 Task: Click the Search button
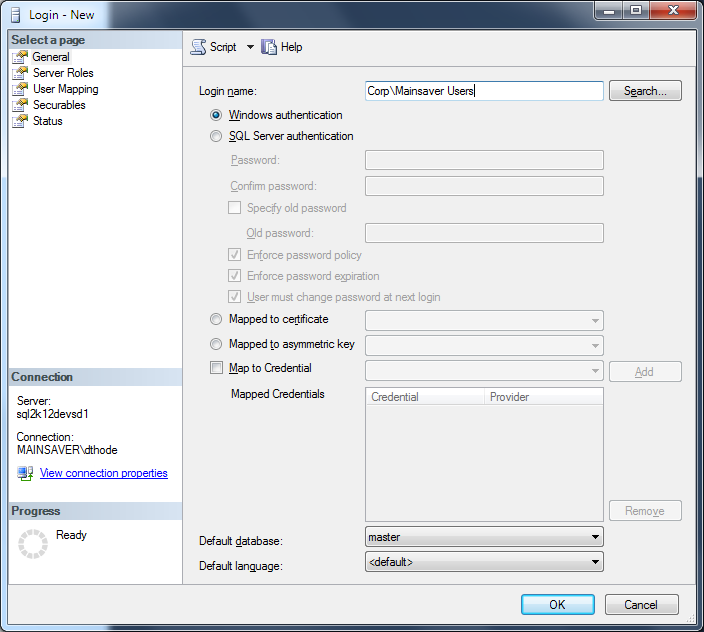click(645, 91)
